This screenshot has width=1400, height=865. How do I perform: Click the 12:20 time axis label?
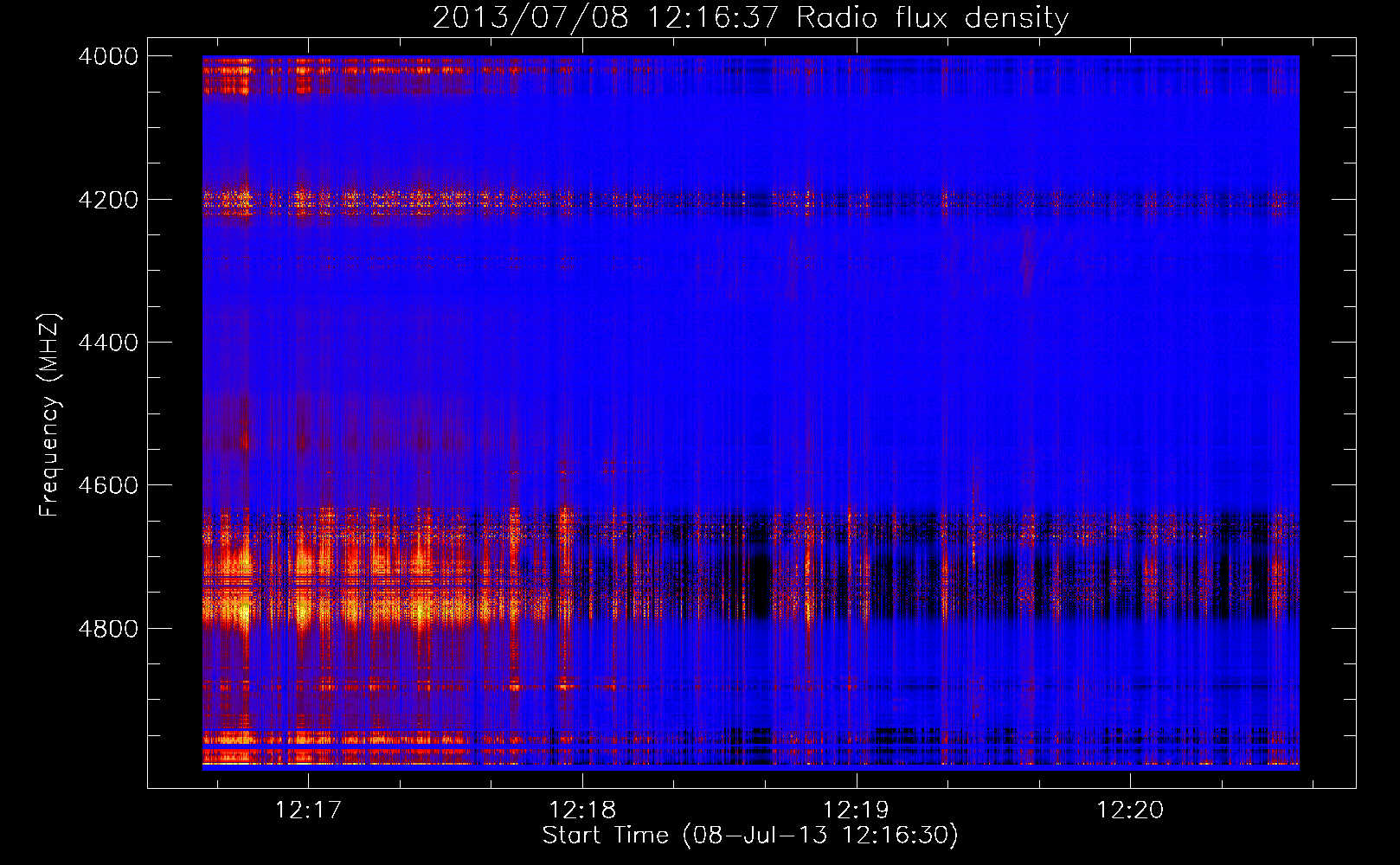[1130, 810]
